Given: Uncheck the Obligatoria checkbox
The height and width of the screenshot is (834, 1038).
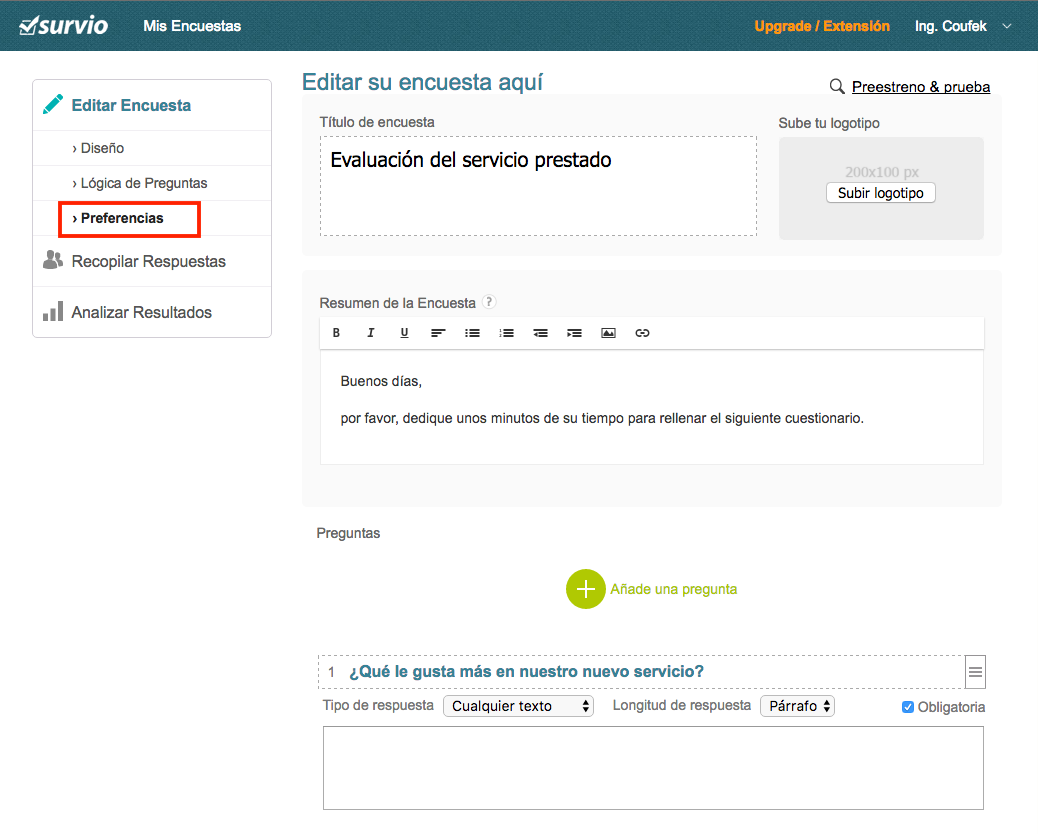Looking at the screenshot, I should pyautogui.click(x=908, y=707).
